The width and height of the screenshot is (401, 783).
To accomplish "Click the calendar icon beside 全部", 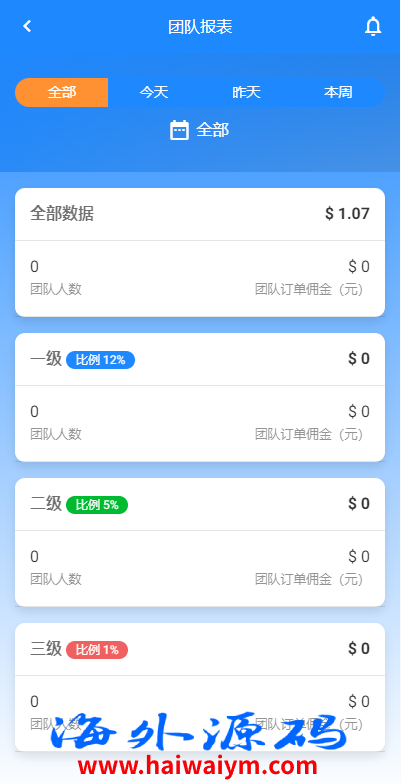I will pos(179,130).
